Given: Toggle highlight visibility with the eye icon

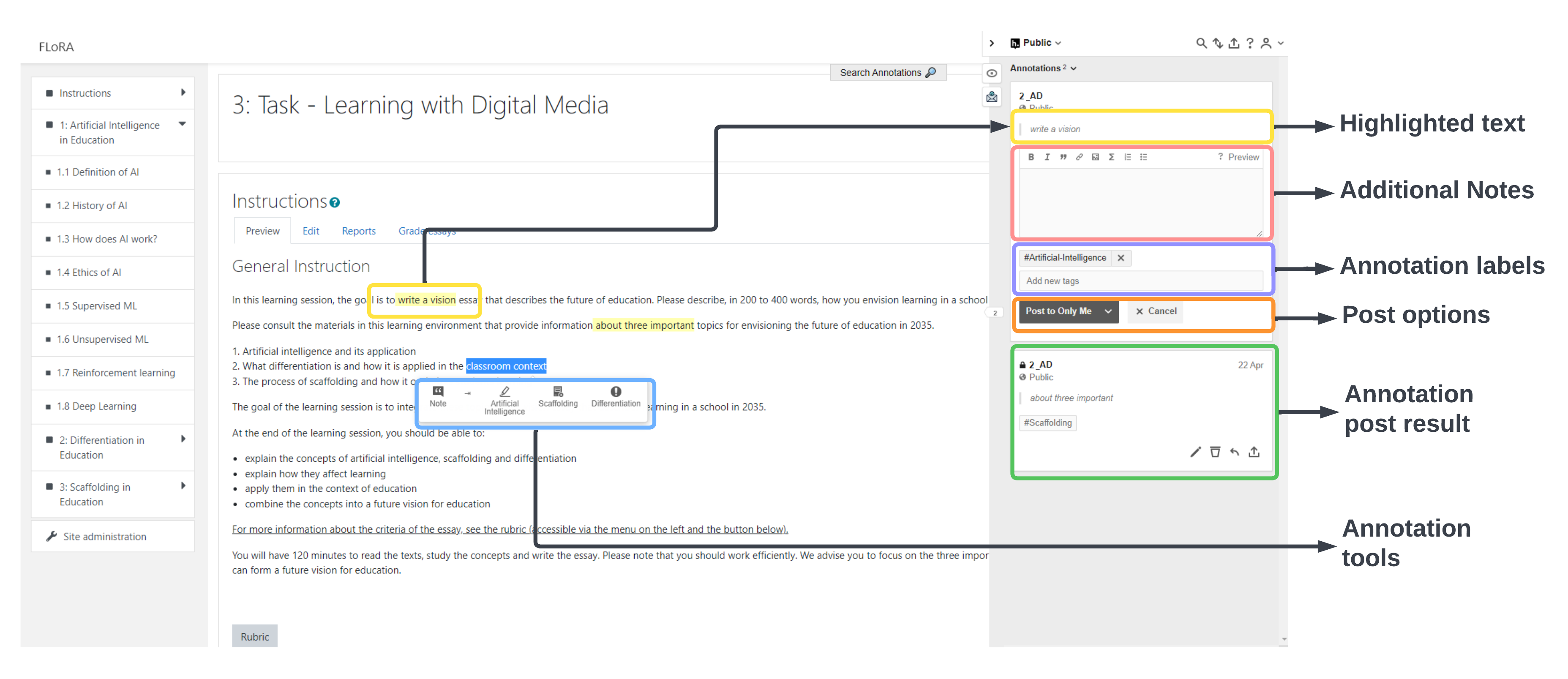Looking at the screenshot, I should point(992,74).
